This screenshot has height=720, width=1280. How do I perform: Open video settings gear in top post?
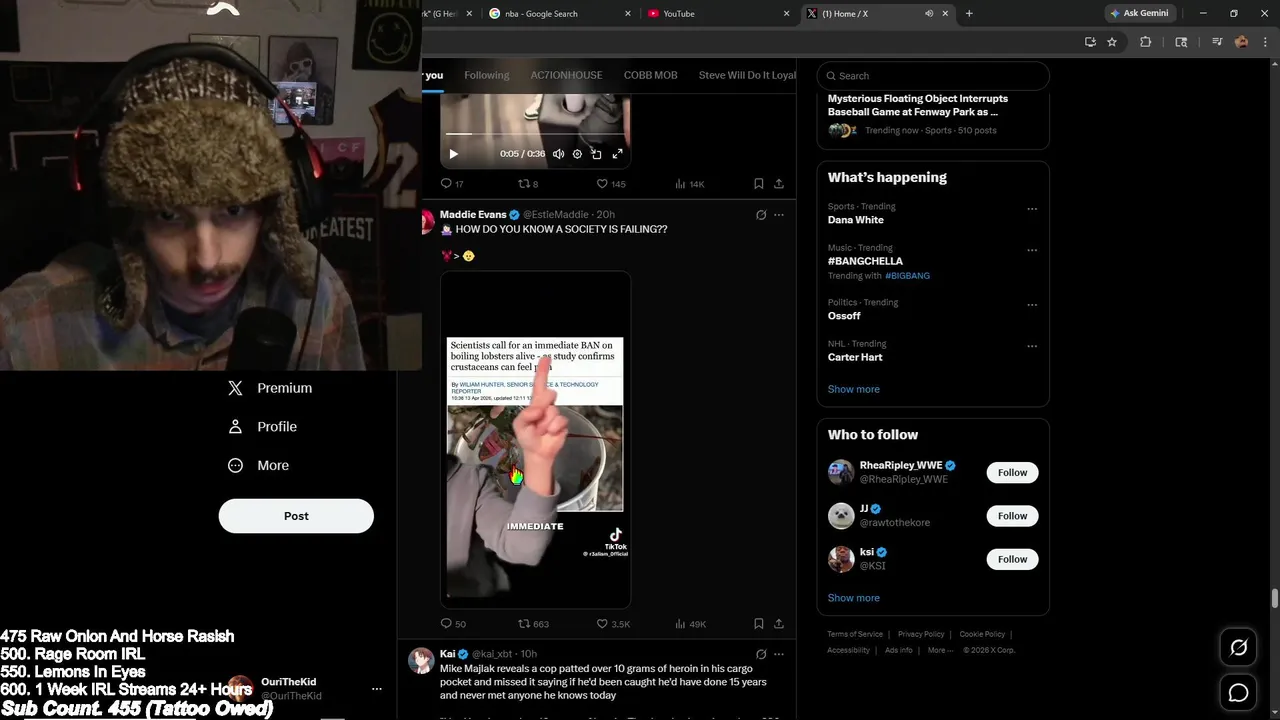coord(577,154)
